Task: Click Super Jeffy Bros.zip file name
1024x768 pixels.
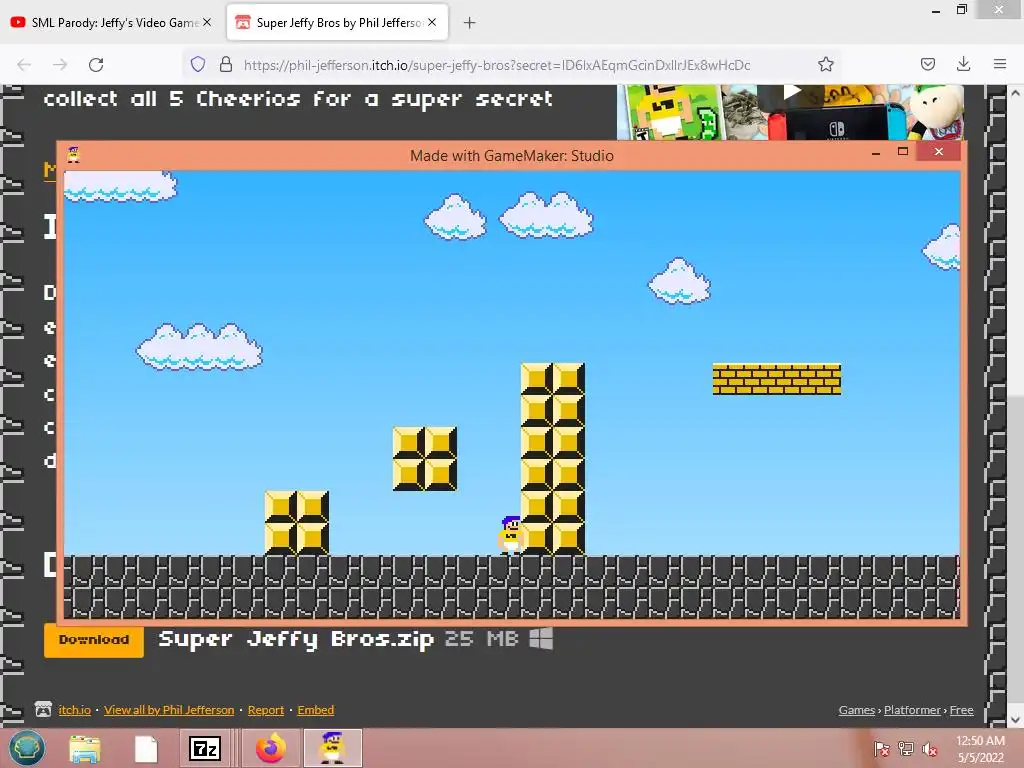Action: pyautogui.click(x=296, y=639)
